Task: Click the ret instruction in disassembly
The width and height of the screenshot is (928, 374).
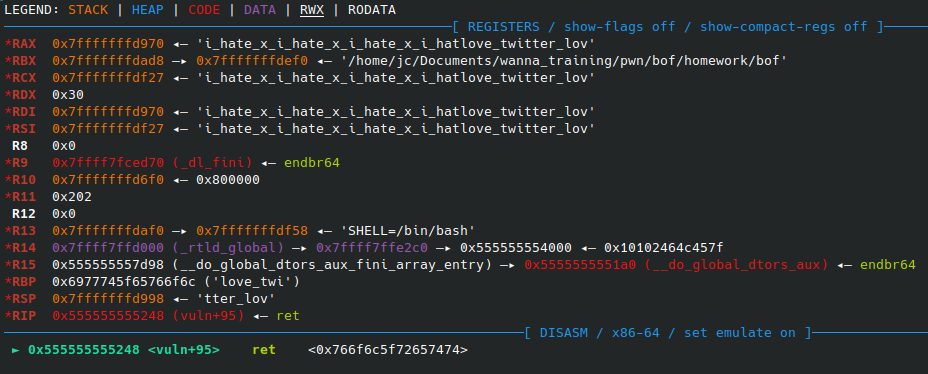Action: pos(264,349)
